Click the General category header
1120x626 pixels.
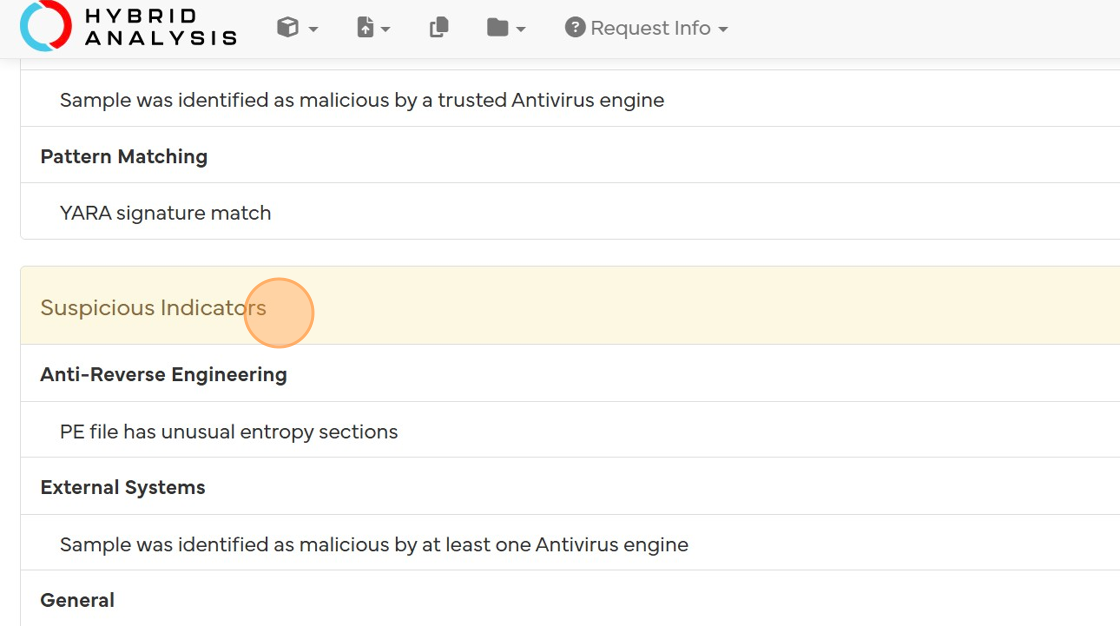tap(77, 599)
